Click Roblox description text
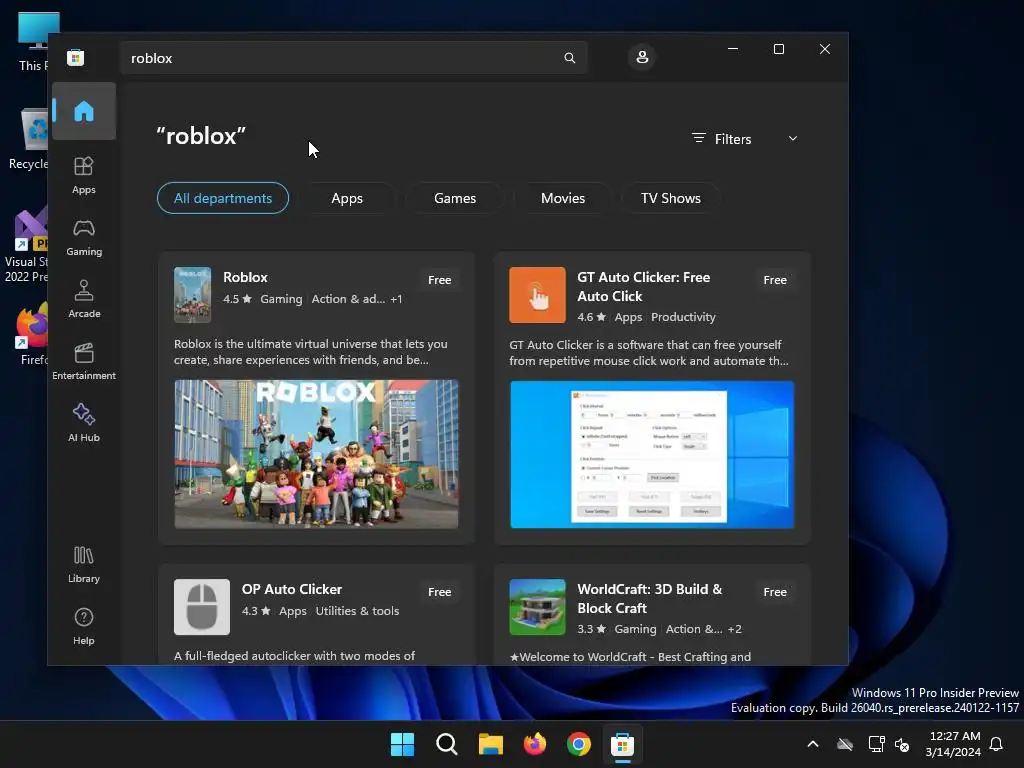1024x768 pixels. click(x=311, y=352)
